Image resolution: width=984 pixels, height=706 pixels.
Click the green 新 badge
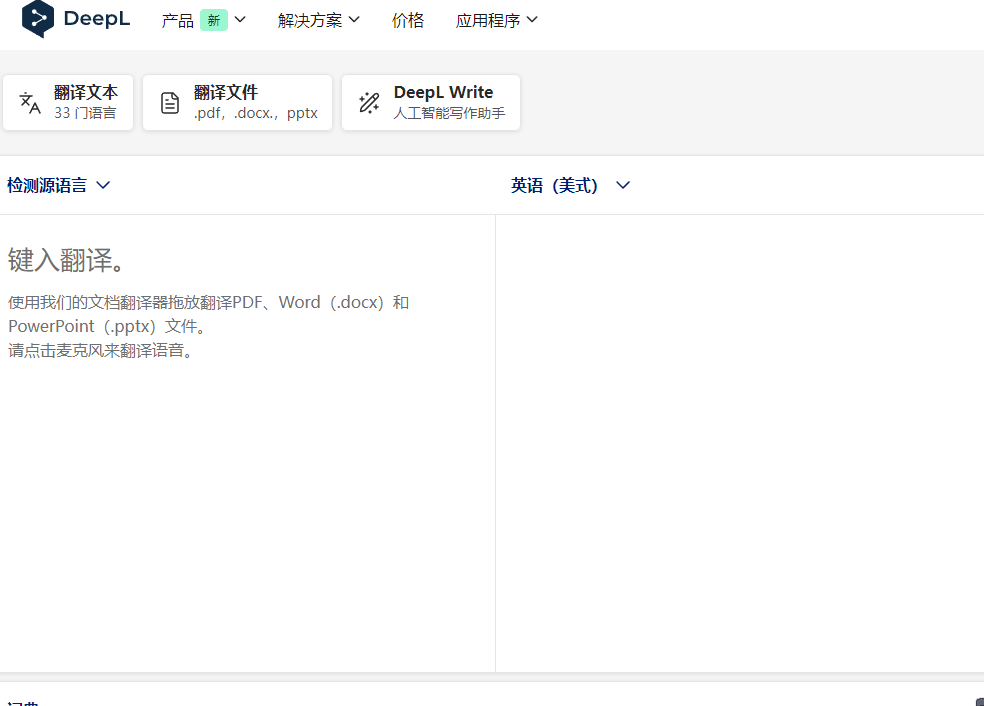pos(214,20)
